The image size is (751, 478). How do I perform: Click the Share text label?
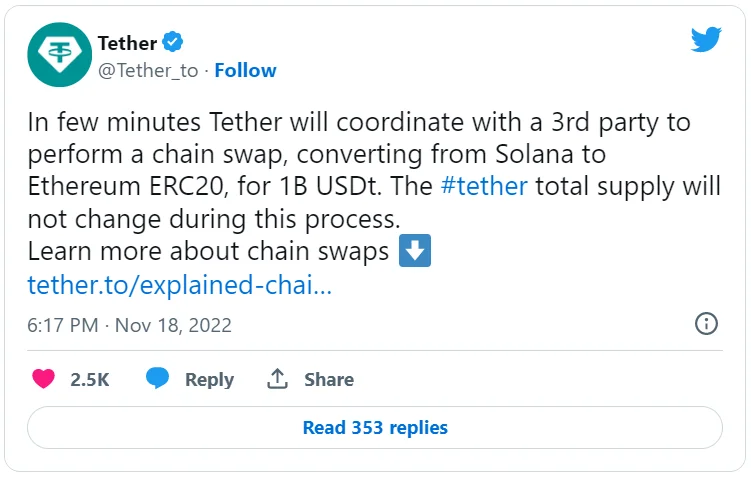point(329,379)
